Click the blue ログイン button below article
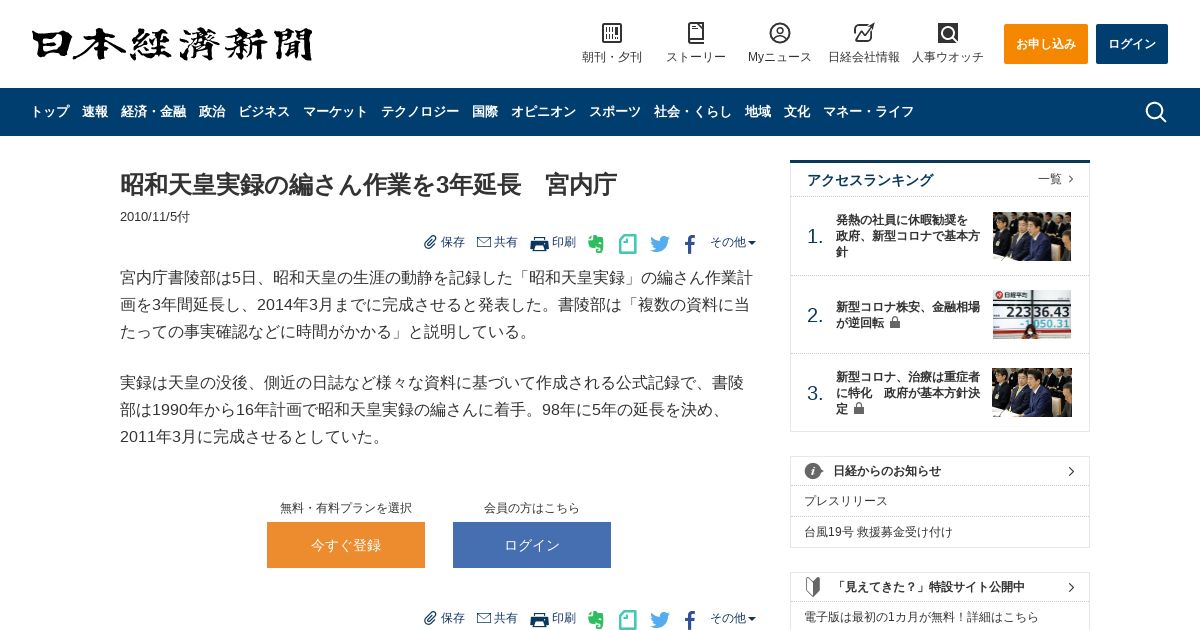Viewport: 1200px width, 630px height. click(532, 545)
